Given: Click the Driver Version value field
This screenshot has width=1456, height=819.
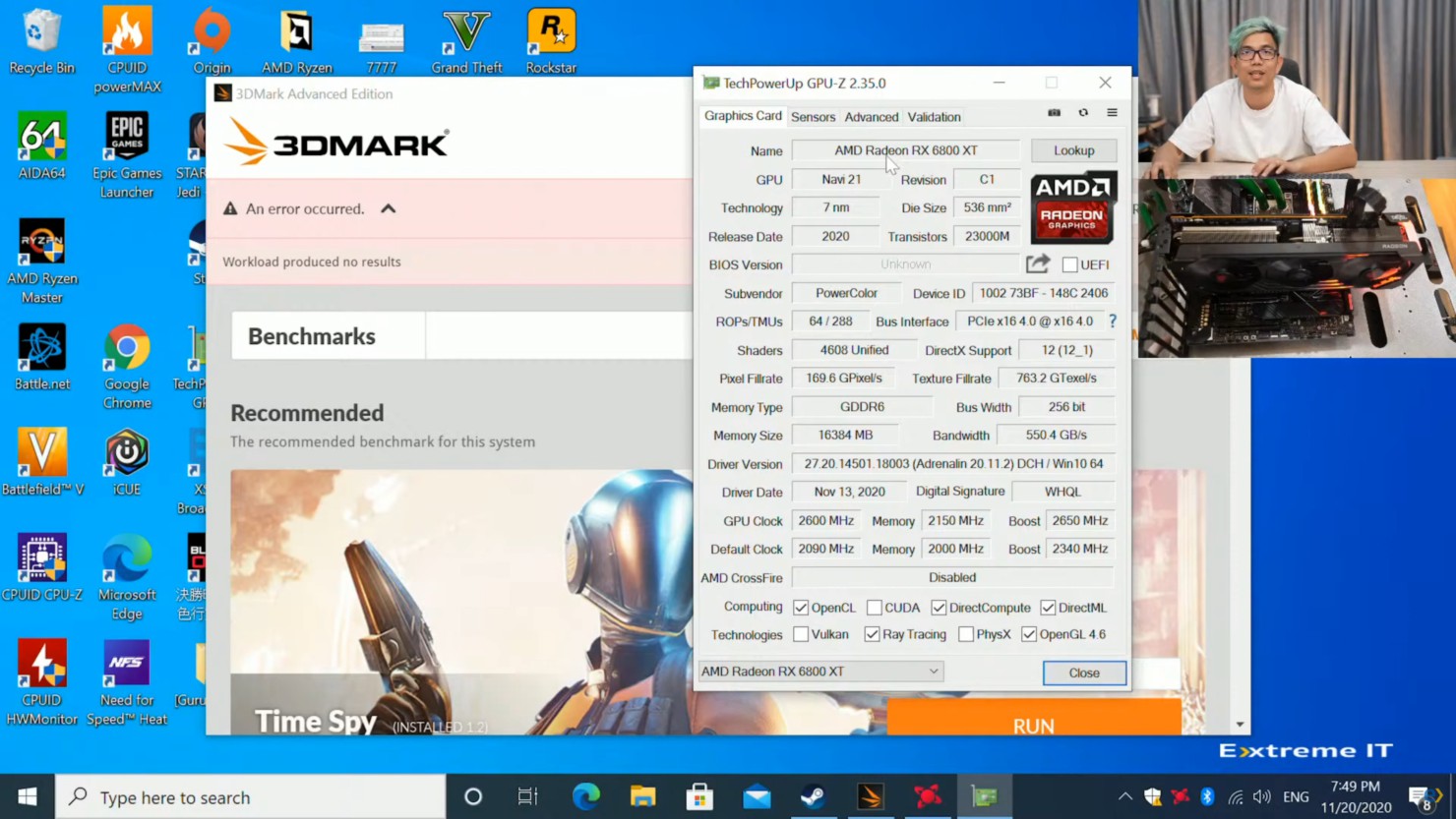Looking at the screenshot, I should tap(953, 463).
